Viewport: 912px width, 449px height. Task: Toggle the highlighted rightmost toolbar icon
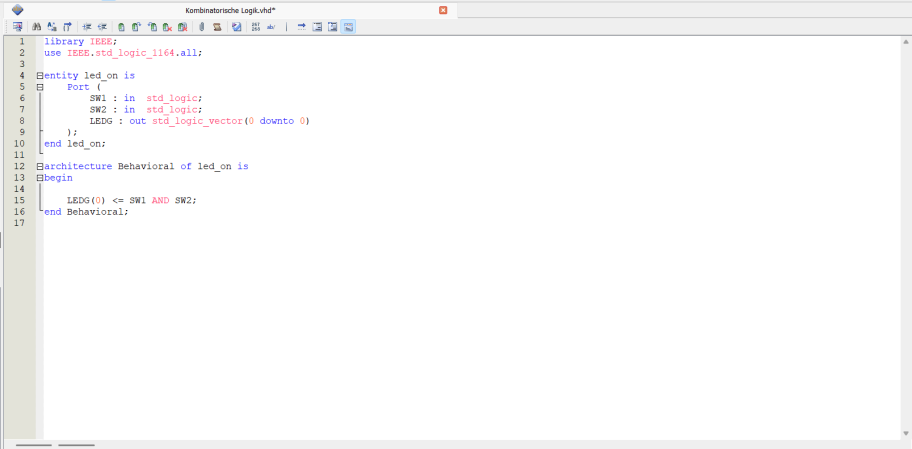[348, 27]
